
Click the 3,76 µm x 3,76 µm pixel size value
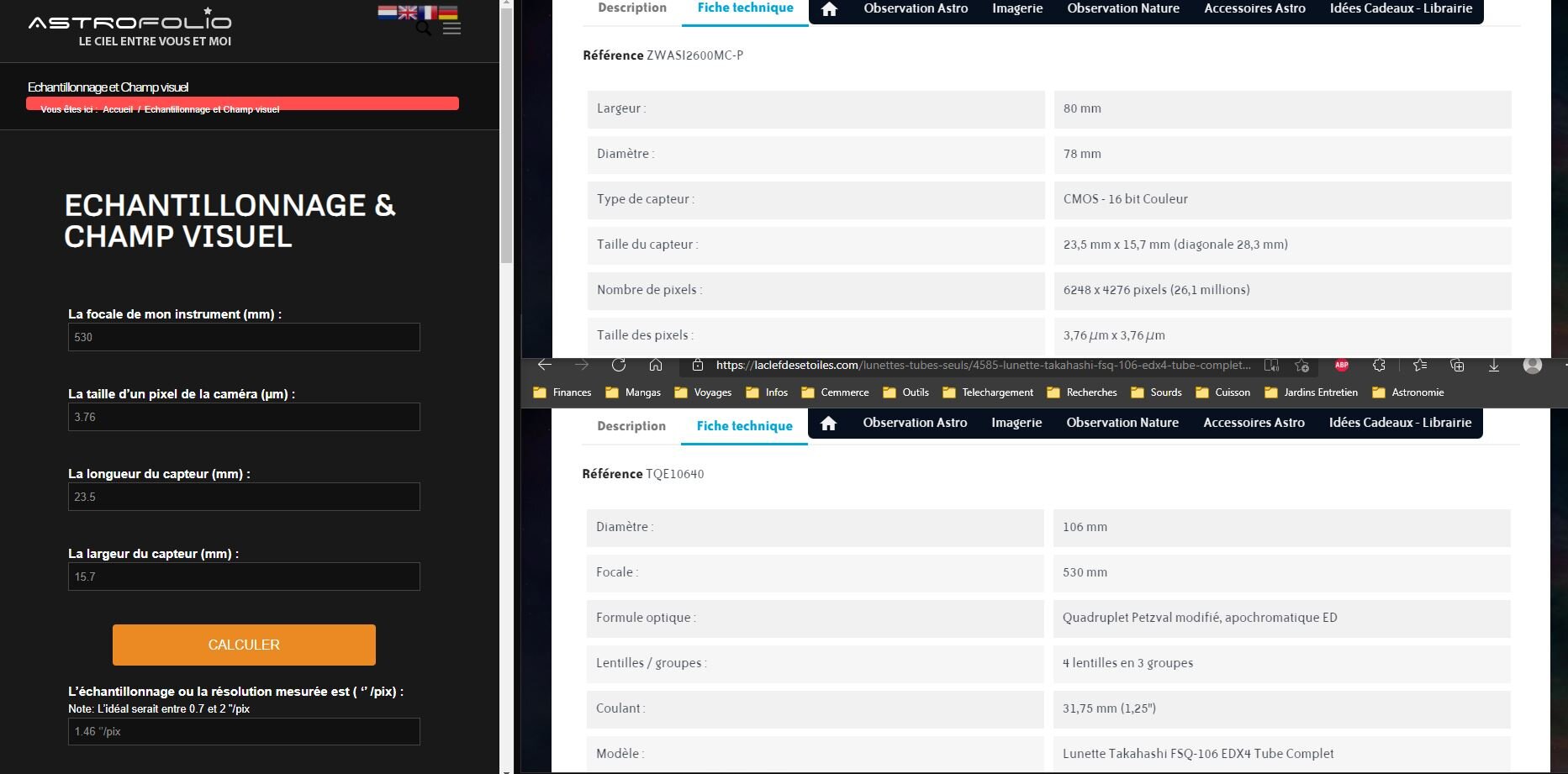pos(1114,335)
